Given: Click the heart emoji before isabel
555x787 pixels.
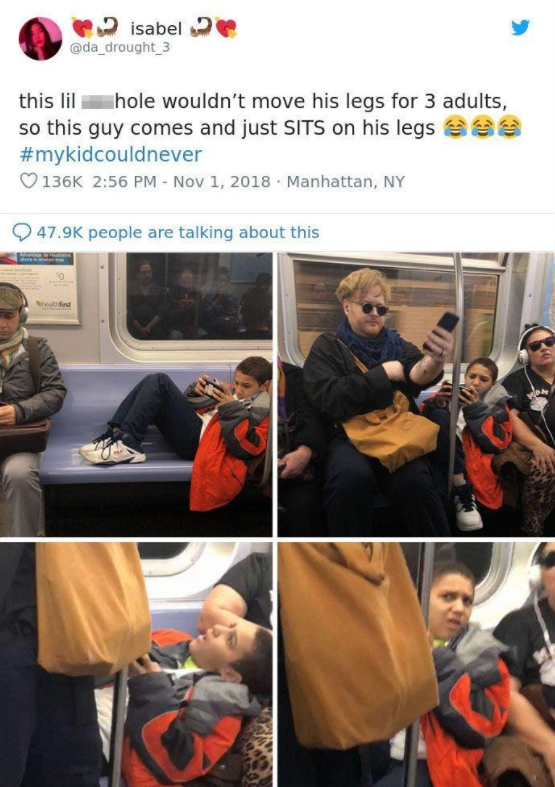Looking at the screenshot, I should 82,28.
